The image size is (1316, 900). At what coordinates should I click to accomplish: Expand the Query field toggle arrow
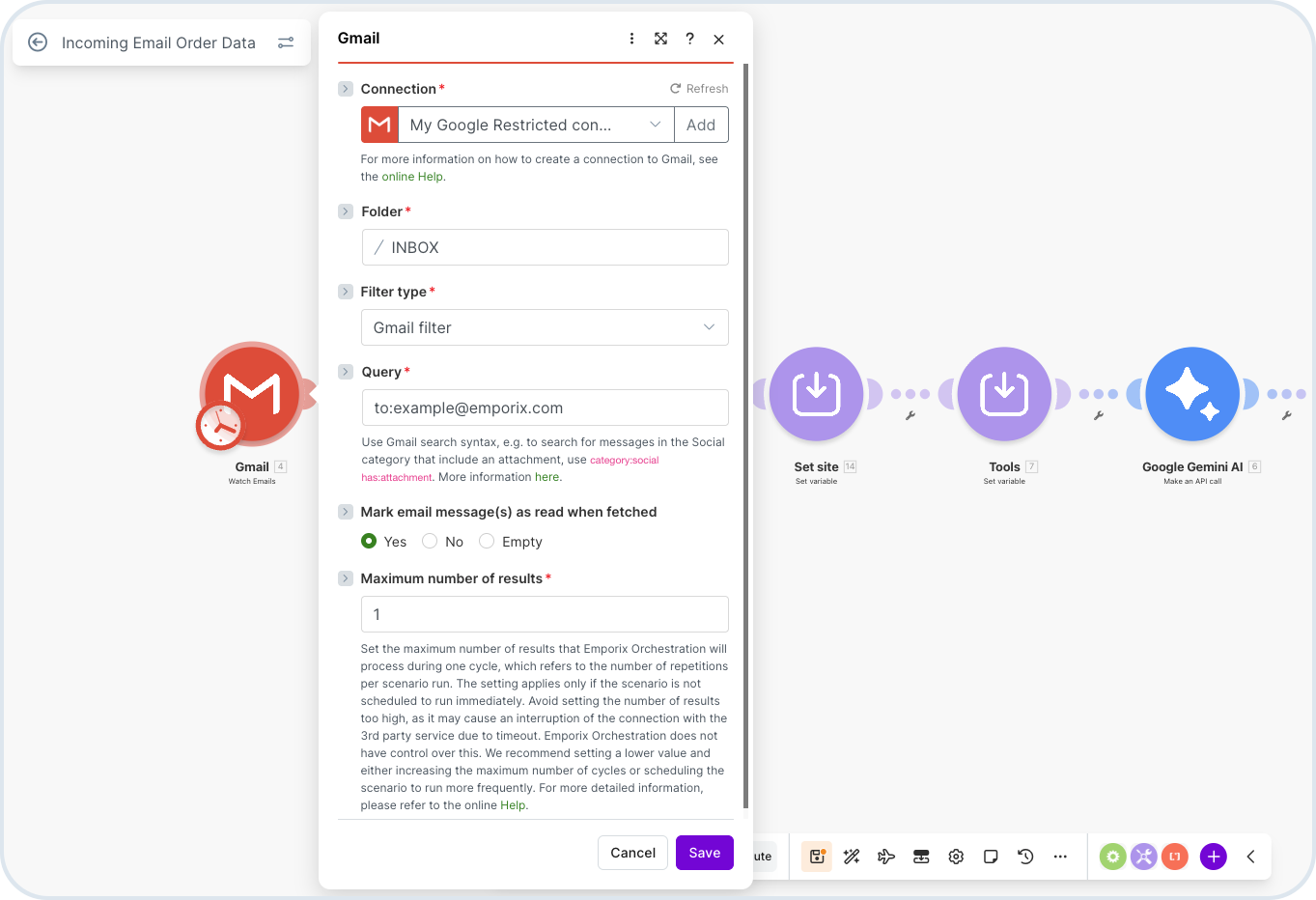pos(346,372)
